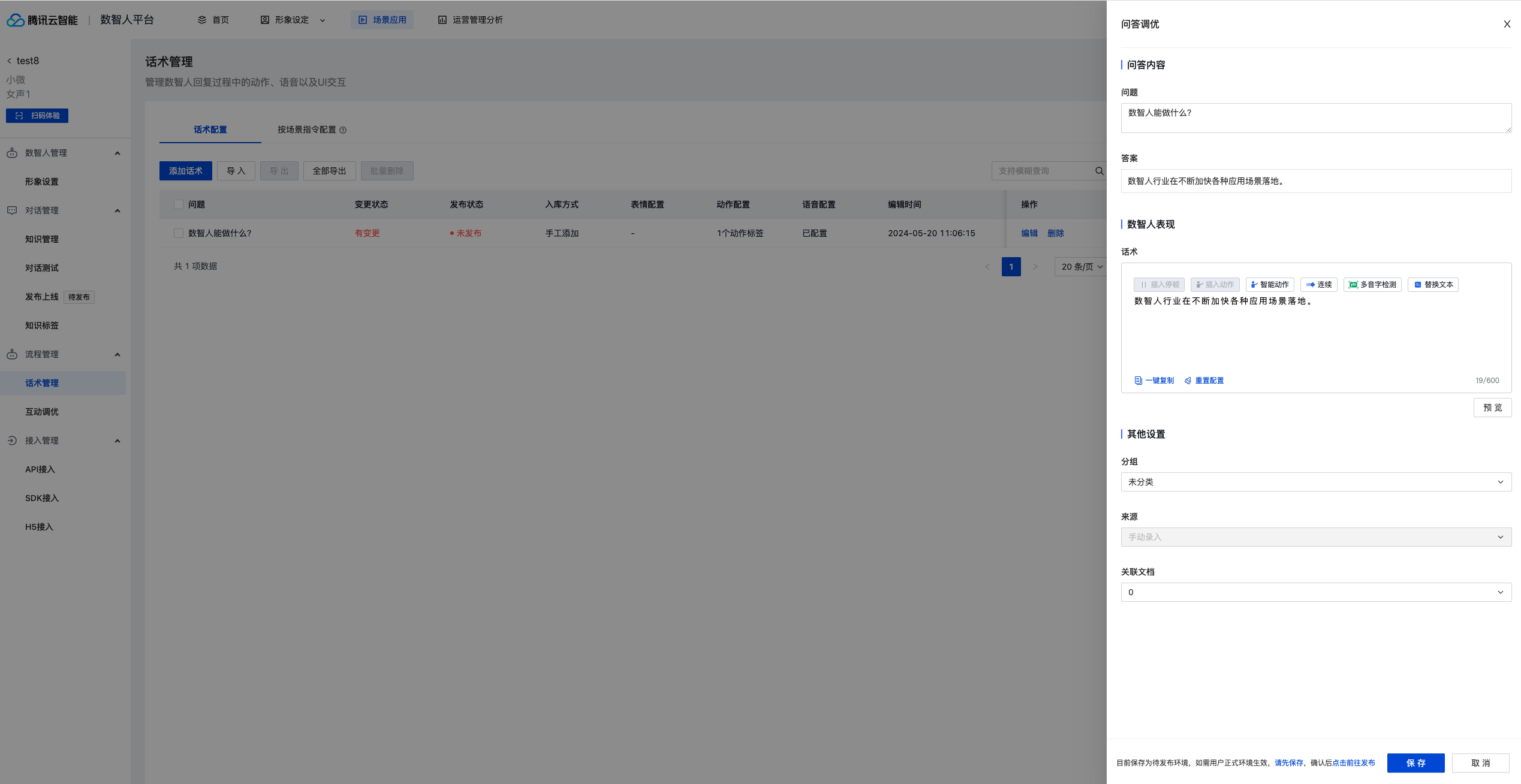Check the 数智人能做什么? row checkbox
Image resolution: width=1521 pixels, height=784 pixels.
click(x=178, y=233)
